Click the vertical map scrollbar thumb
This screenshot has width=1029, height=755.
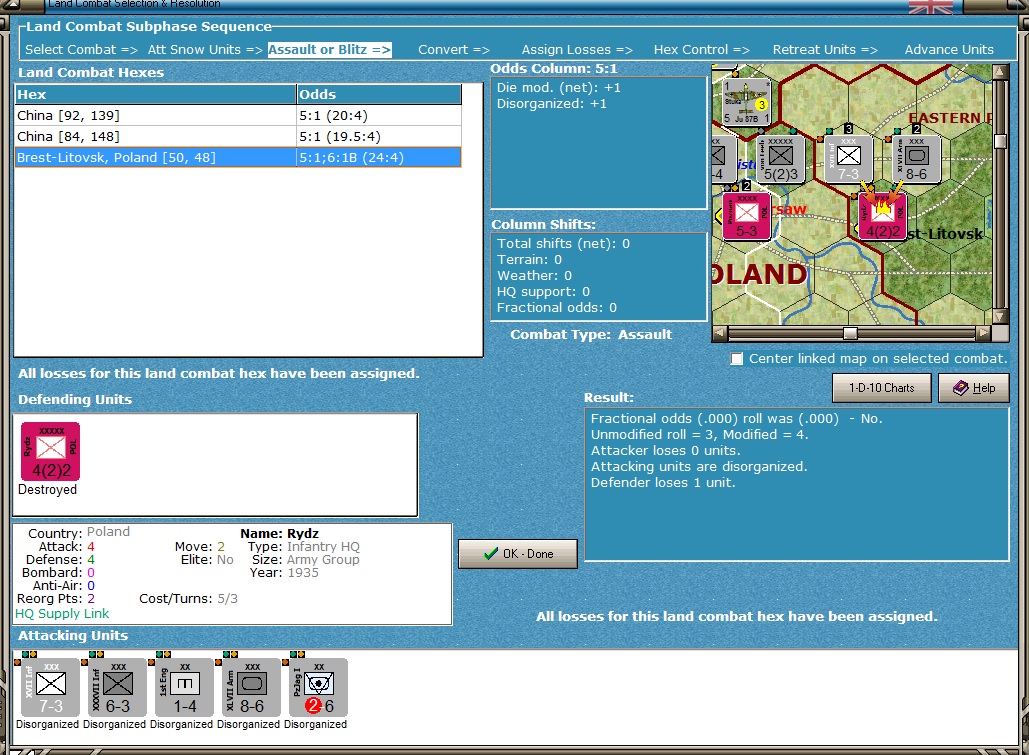(x=1000, y=141)
